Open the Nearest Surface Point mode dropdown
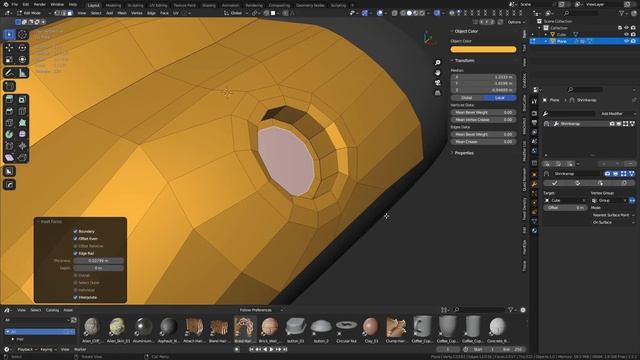The height and width of the screenshot is (360, 640). click(x=613, y=215)
